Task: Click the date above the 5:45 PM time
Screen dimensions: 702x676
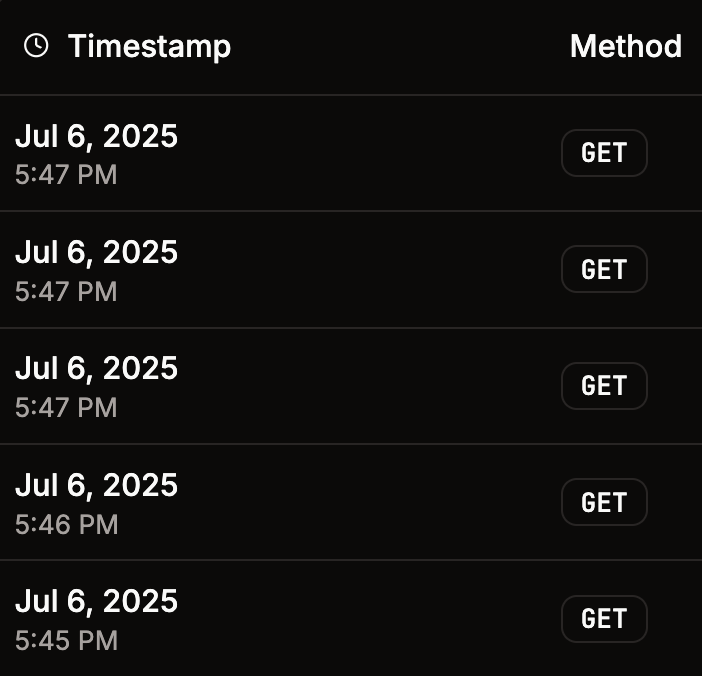Action: (x=96, y=601)
